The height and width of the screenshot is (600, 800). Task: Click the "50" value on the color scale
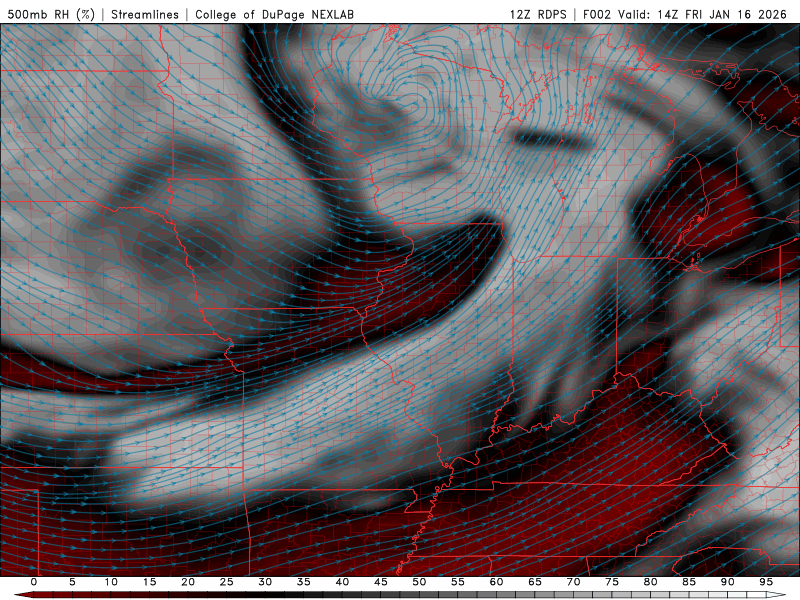(419, 582)
